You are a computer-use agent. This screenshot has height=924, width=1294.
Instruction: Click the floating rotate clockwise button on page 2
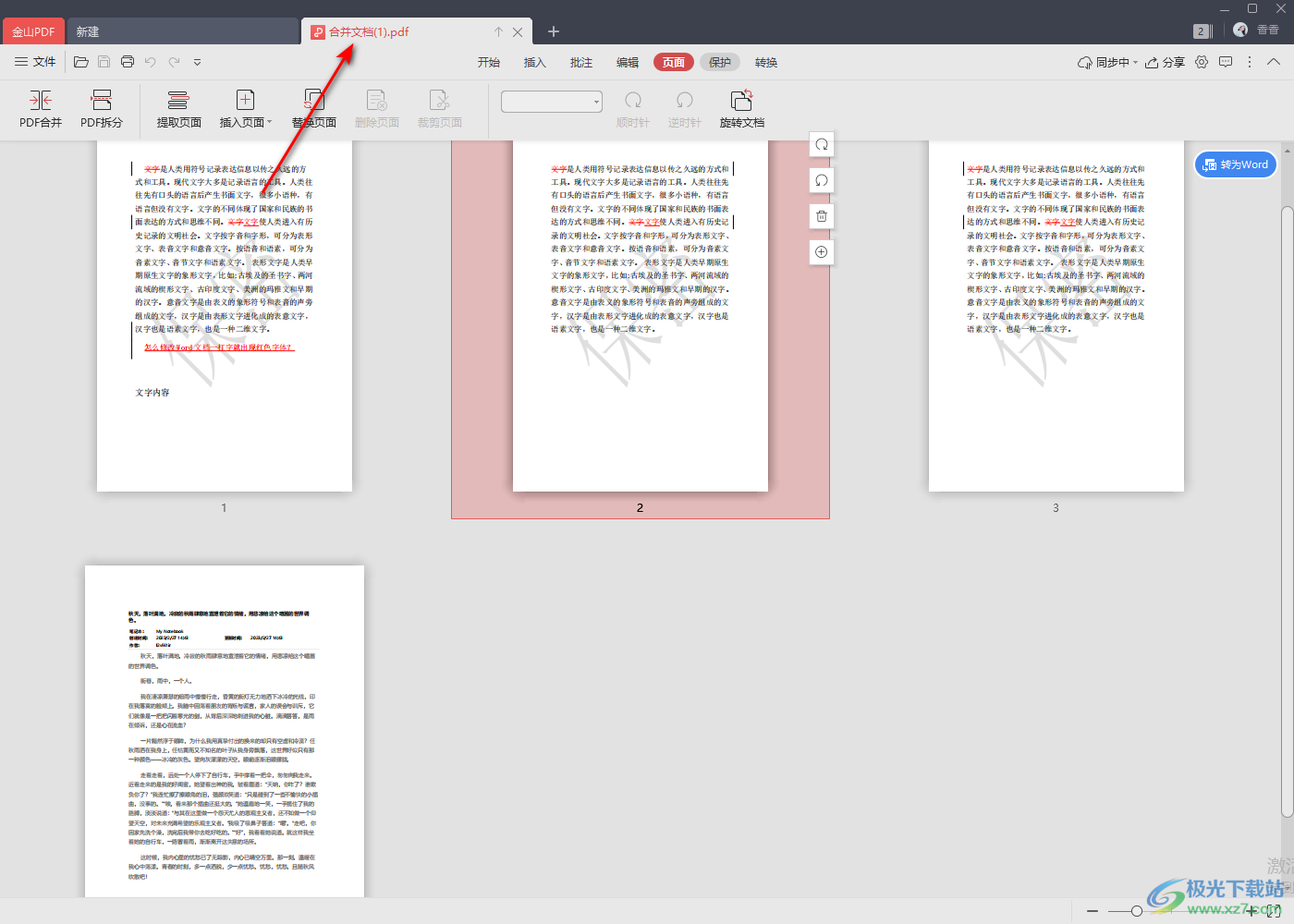pos(821,144)
